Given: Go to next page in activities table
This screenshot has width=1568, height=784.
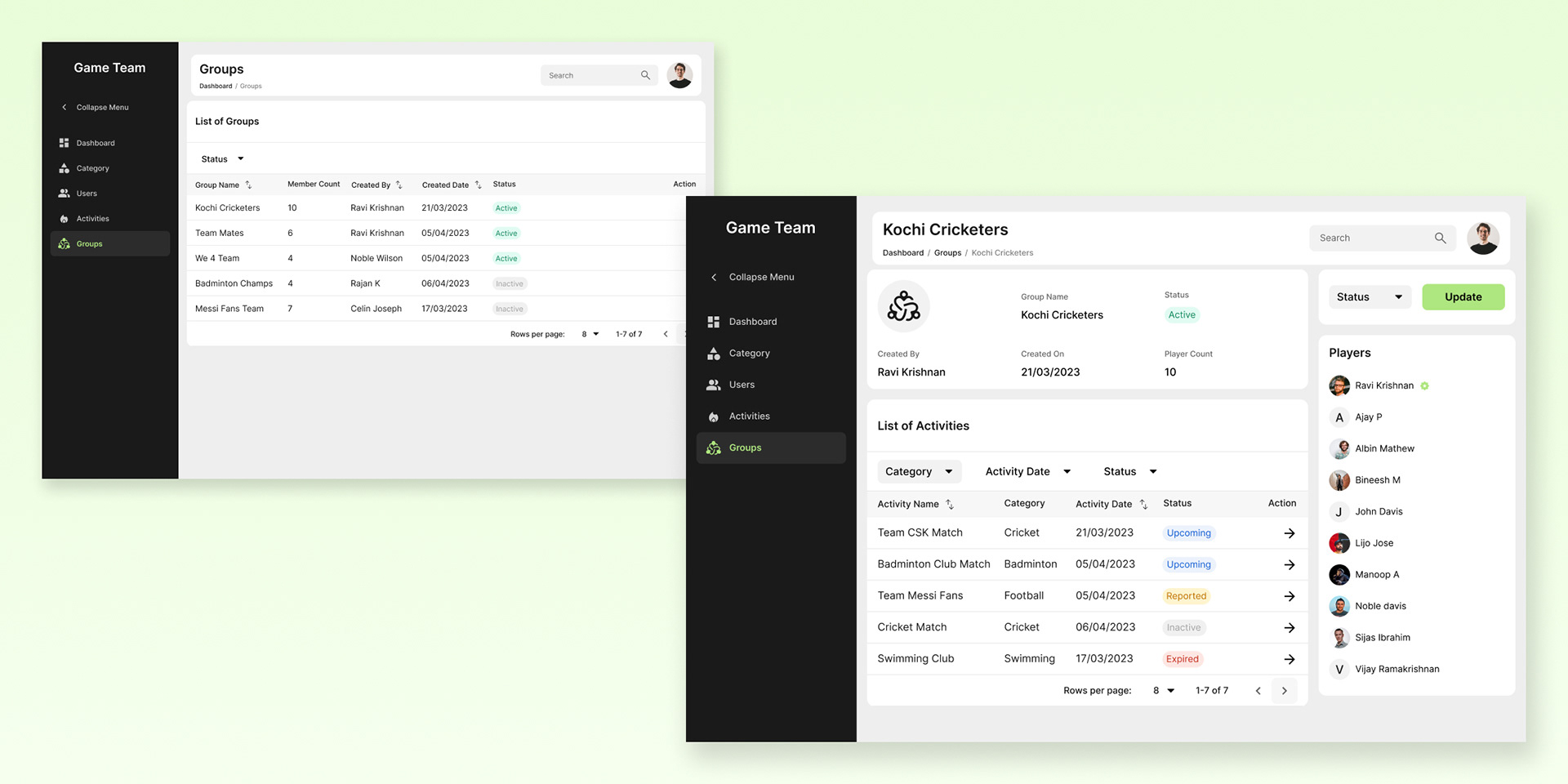Looking at the screenshot, I should click(x=1284, y=691).
